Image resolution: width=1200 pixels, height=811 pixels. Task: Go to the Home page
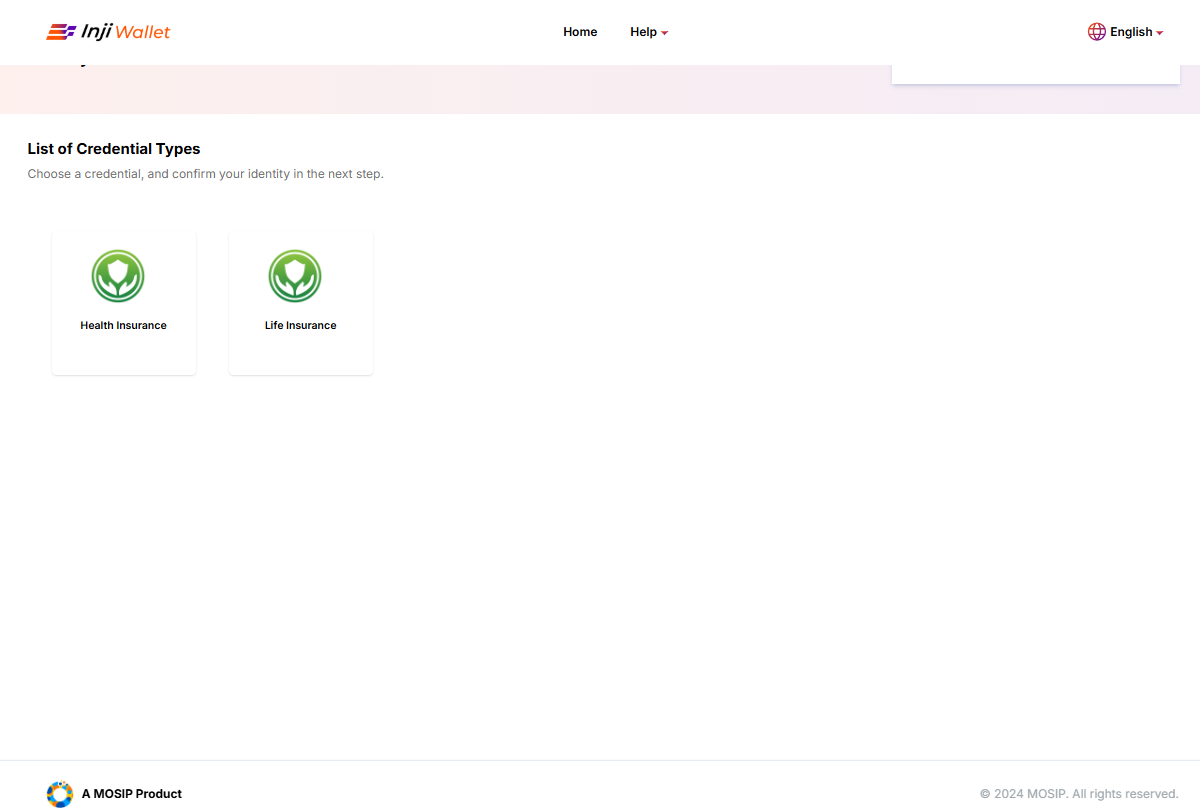click(580, 32)
